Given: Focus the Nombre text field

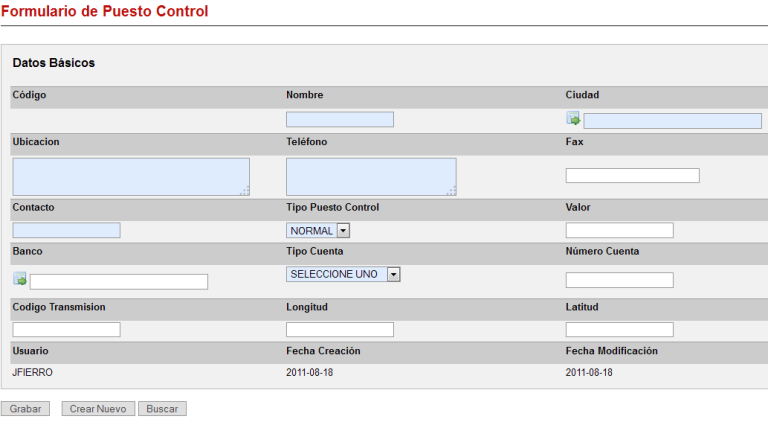Looking at the screenshot, I should (x=340, y=120).
